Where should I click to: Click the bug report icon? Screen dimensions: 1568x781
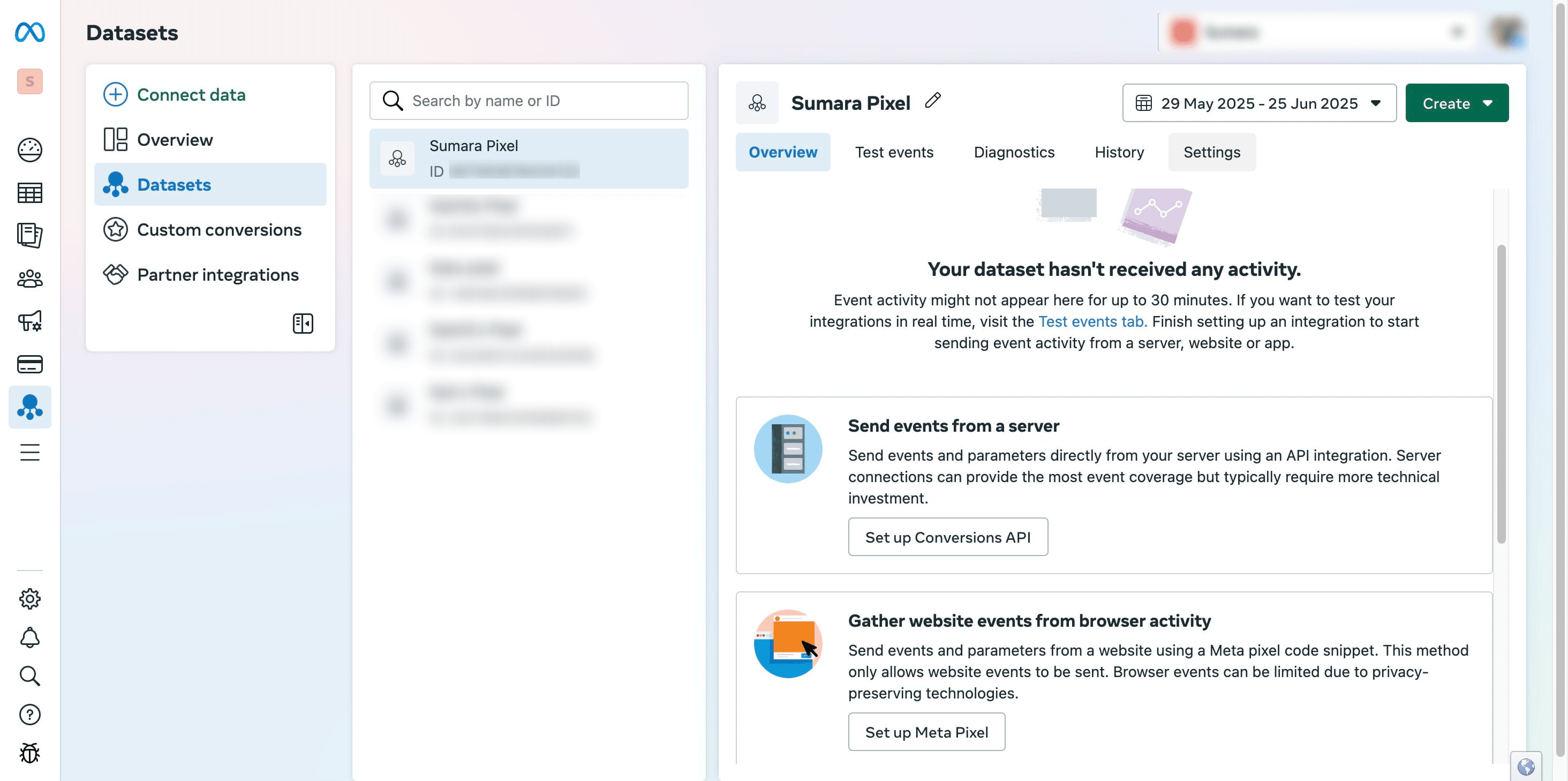(x=30, y=753)
